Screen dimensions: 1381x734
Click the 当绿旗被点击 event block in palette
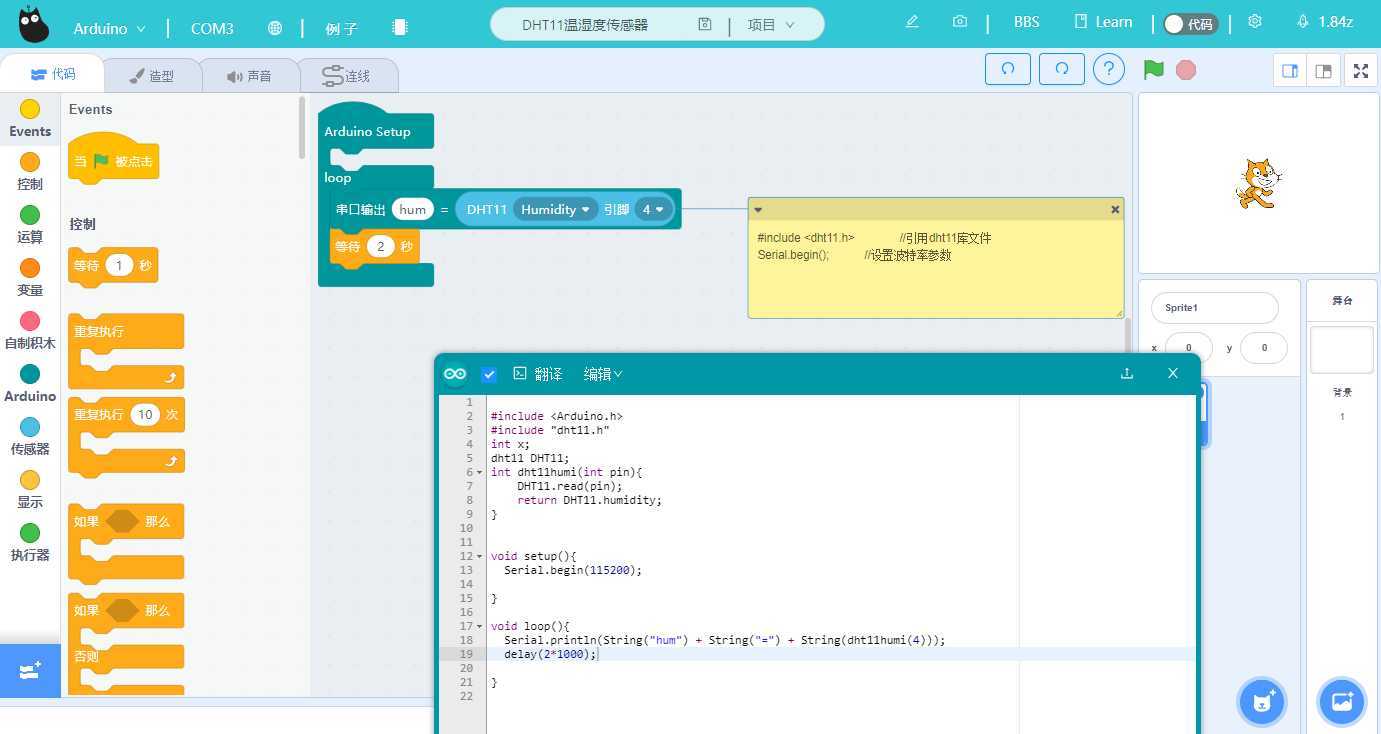tap(113, 160)
